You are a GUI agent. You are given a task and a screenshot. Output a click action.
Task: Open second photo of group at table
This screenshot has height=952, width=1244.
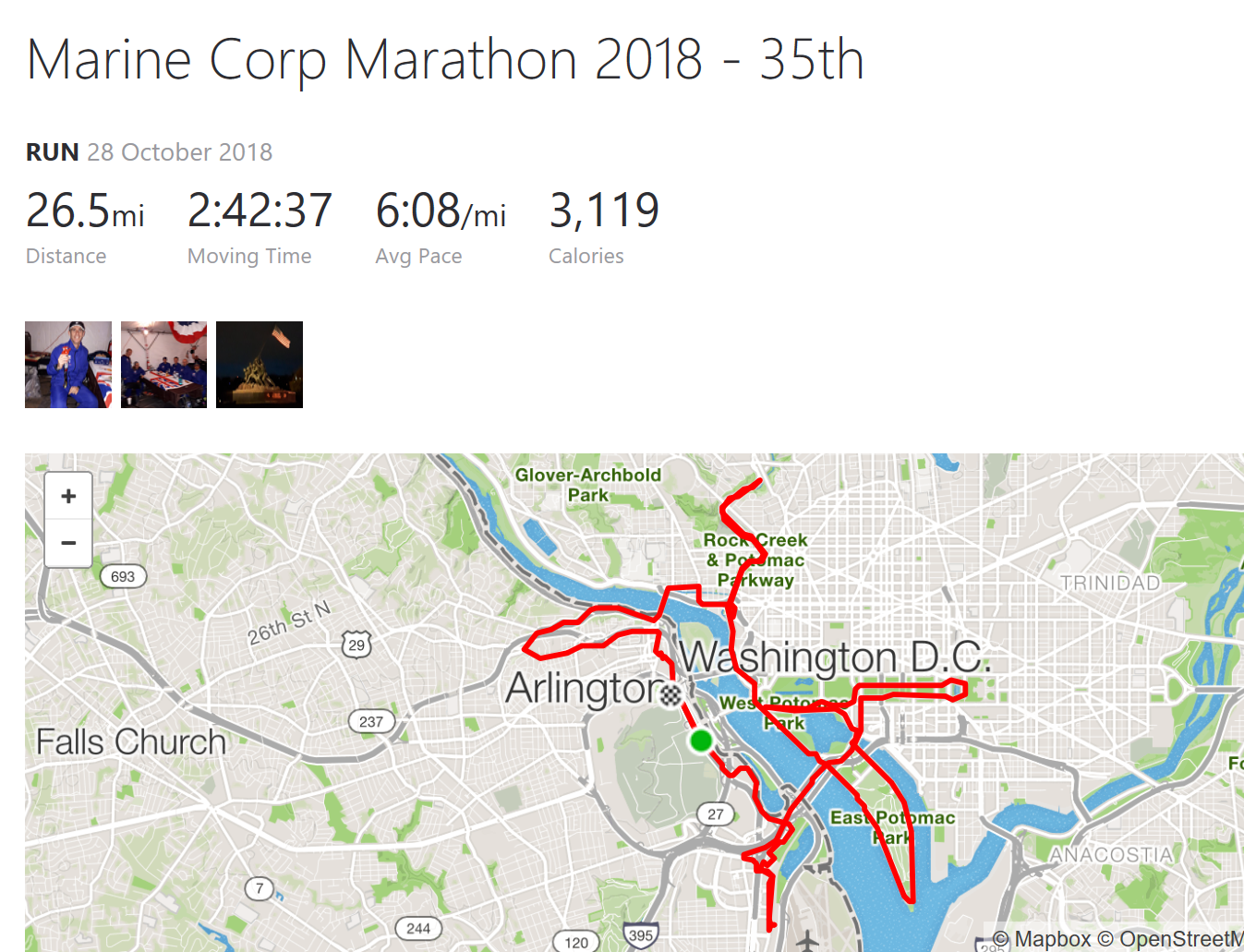click(163, 365)
